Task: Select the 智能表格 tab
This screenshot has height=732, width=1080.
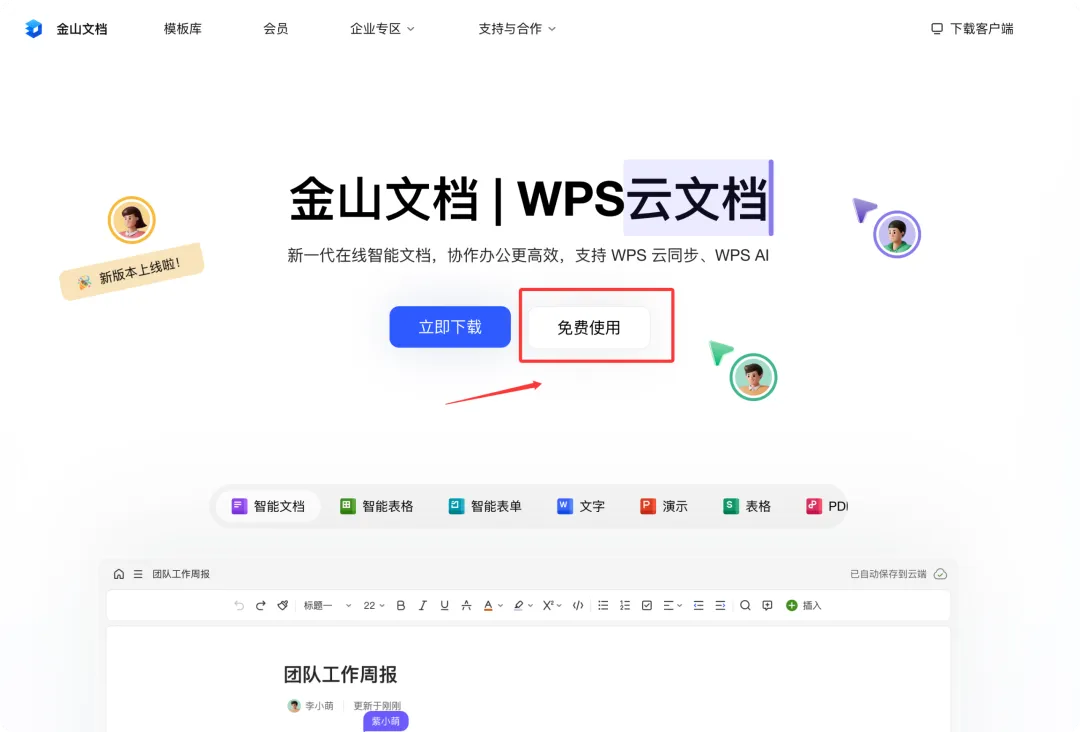Action: (x=377, y=506)
